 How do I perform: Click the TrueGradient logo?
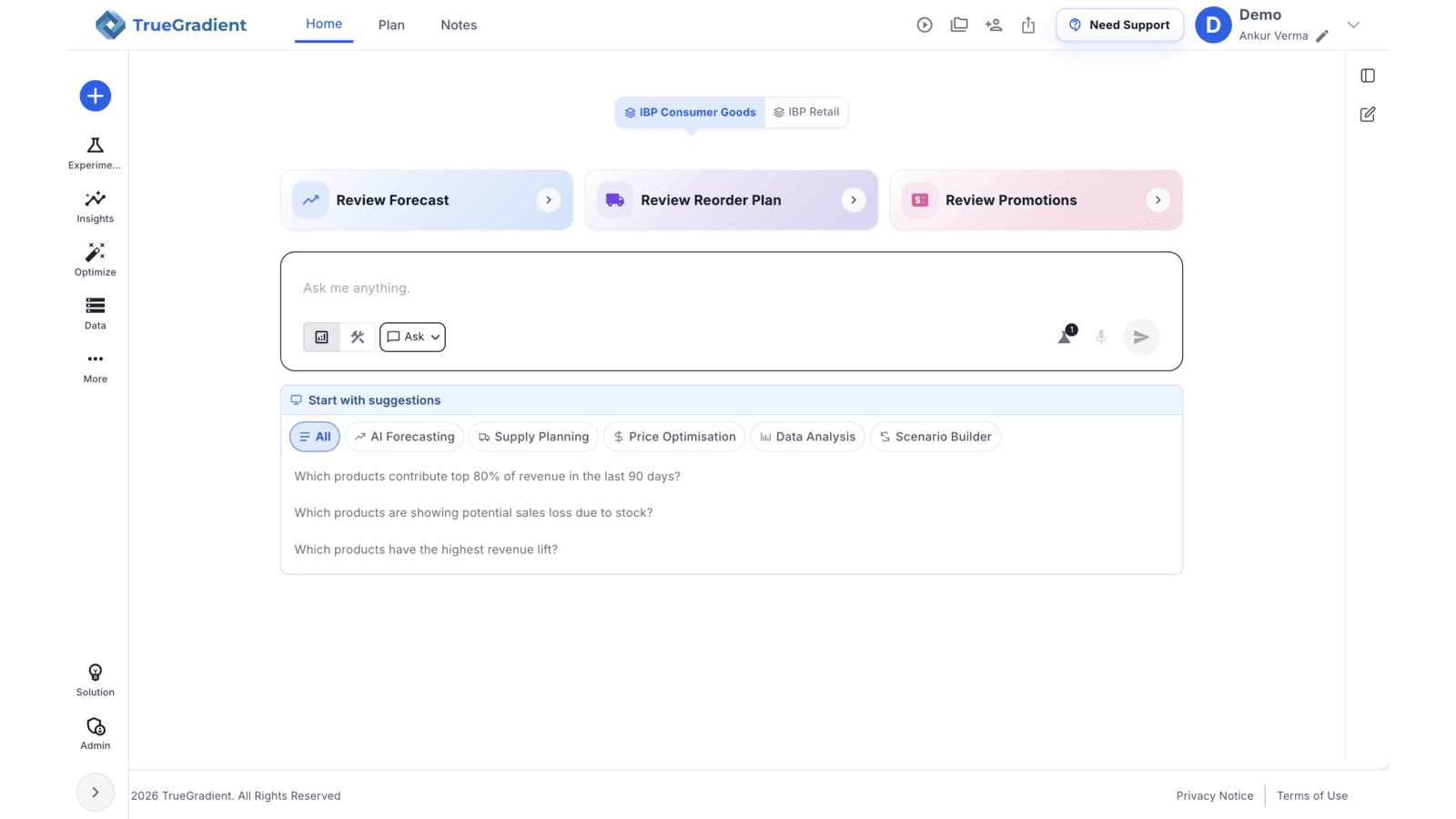coord(171,25)
